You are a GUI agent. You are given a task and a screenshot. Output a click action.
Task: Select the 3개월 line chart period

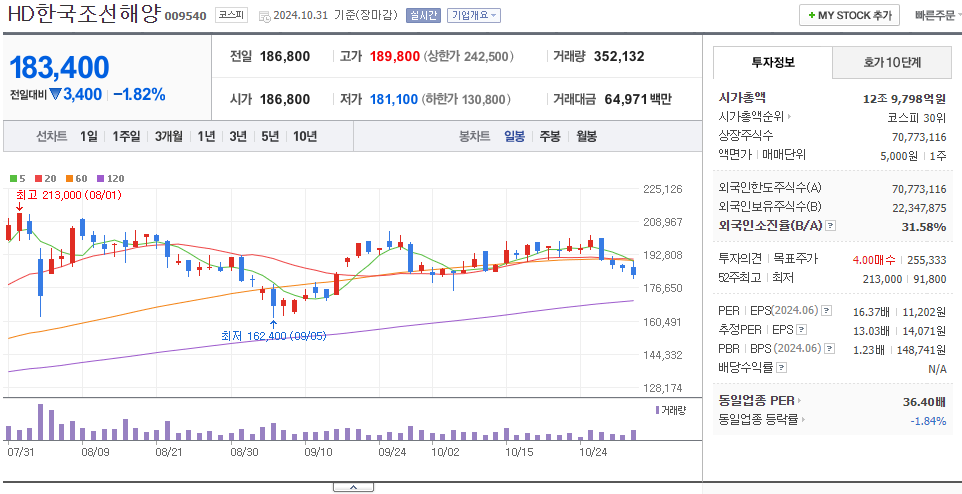169,136
